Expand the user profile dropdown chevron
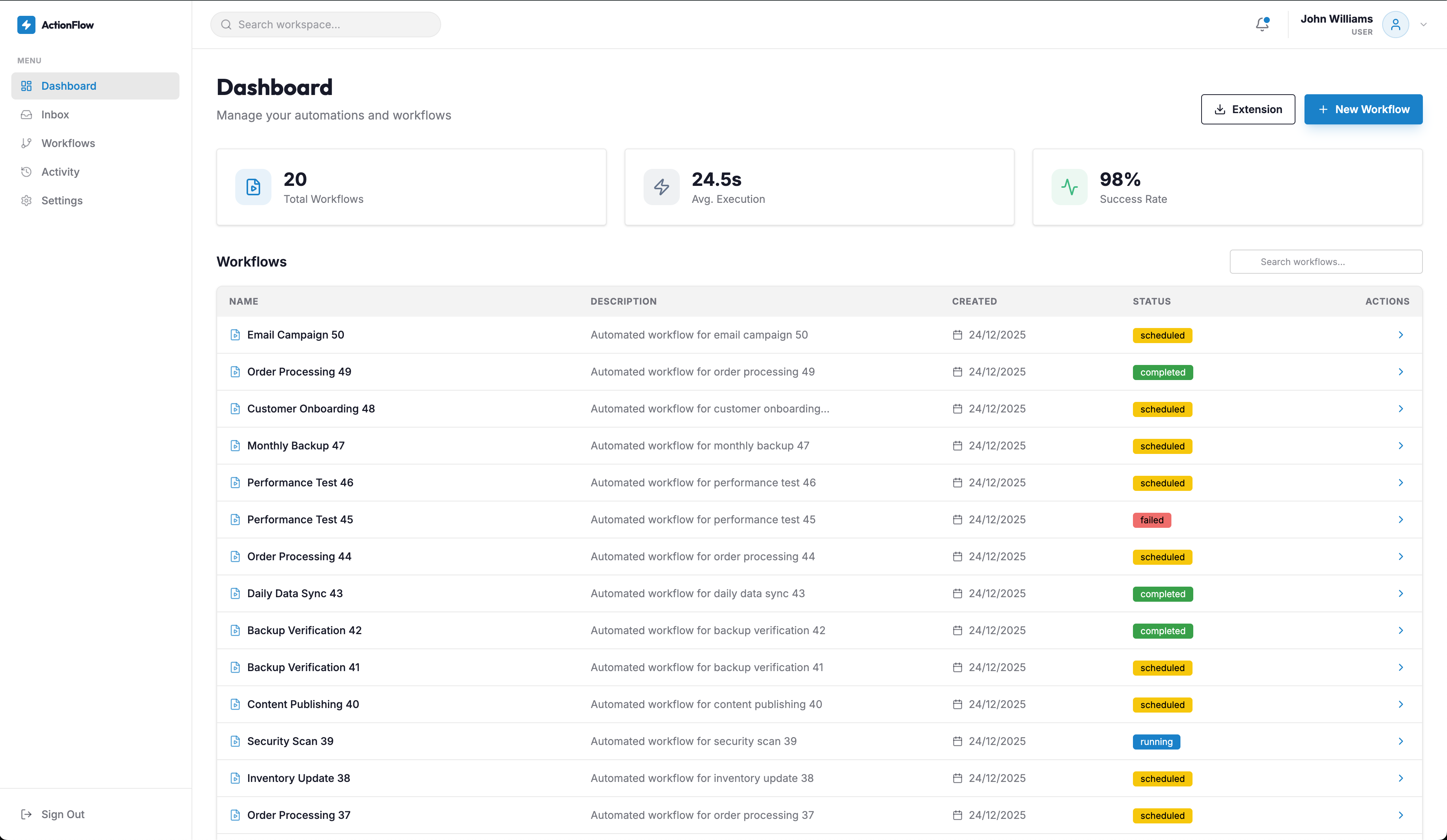Screen dimensions: 1447x840 click(1424, 24)
